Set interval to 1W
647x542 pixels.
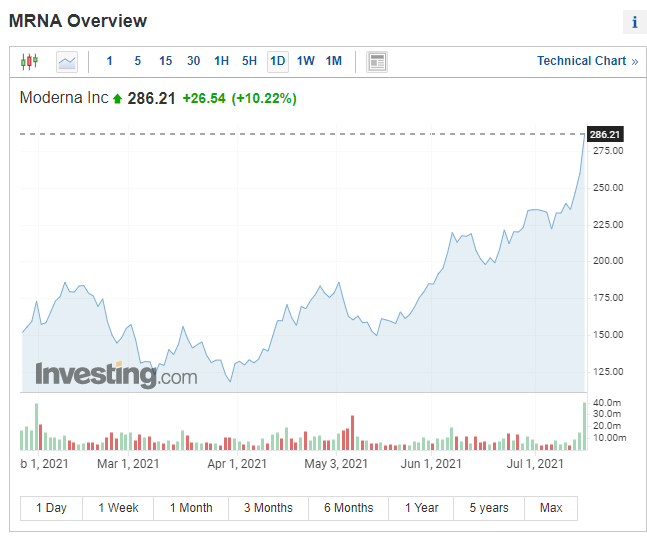pos(305,61)
